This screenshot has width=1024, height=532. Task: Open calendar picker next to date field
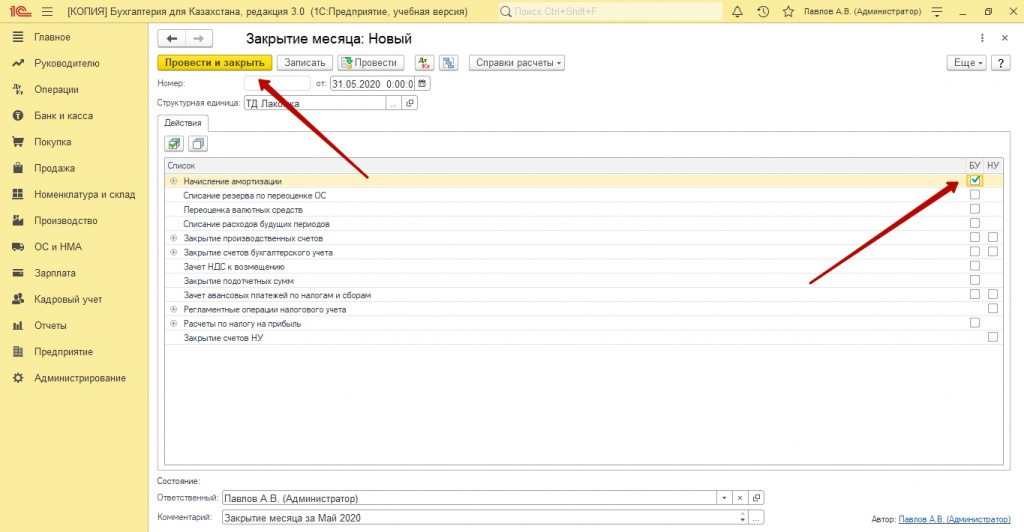coord(423,83)
